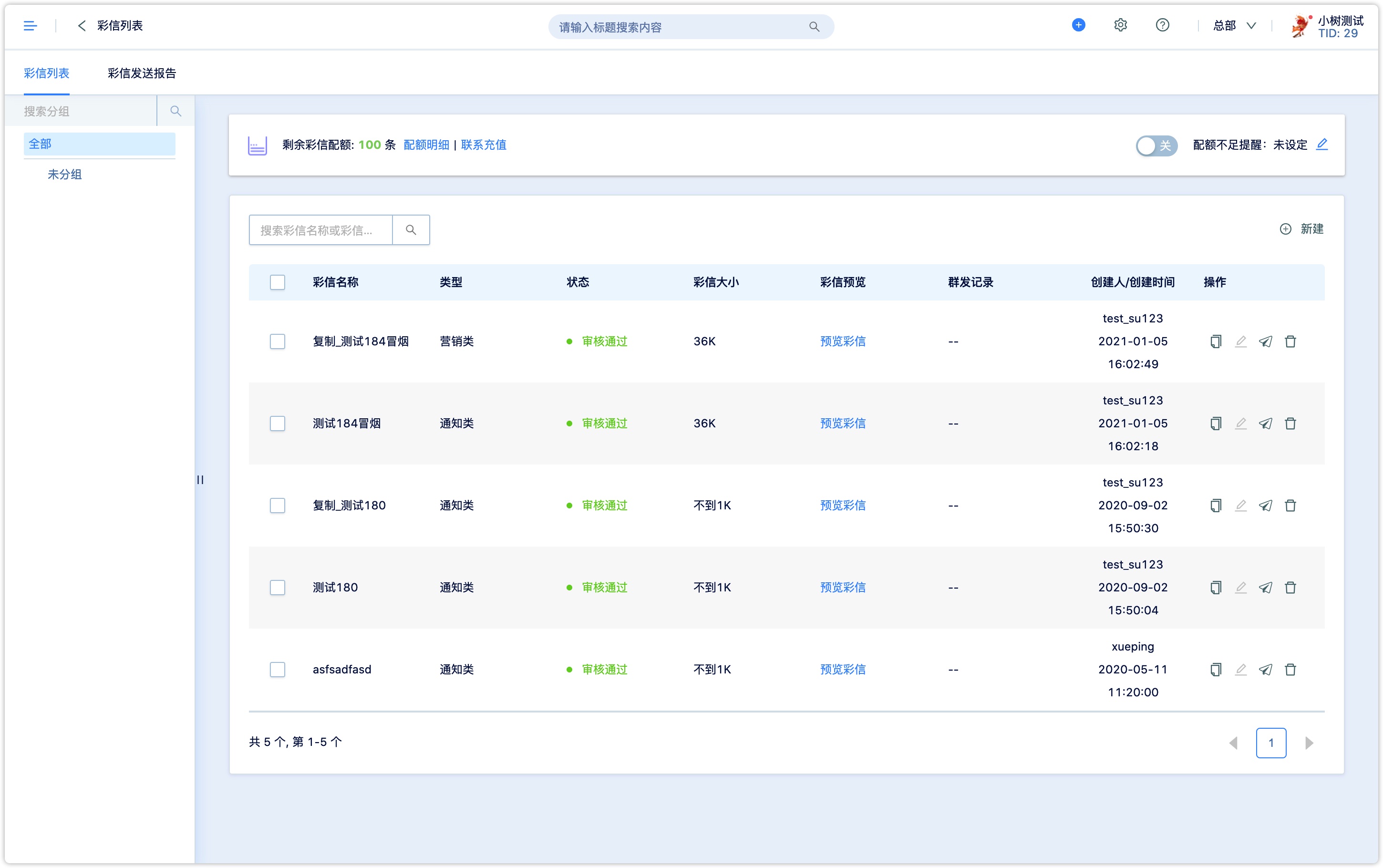The width and height of the screenshot is (1383, 868).
Task: Go to previous page arrow
Action: coord(1233,744)
